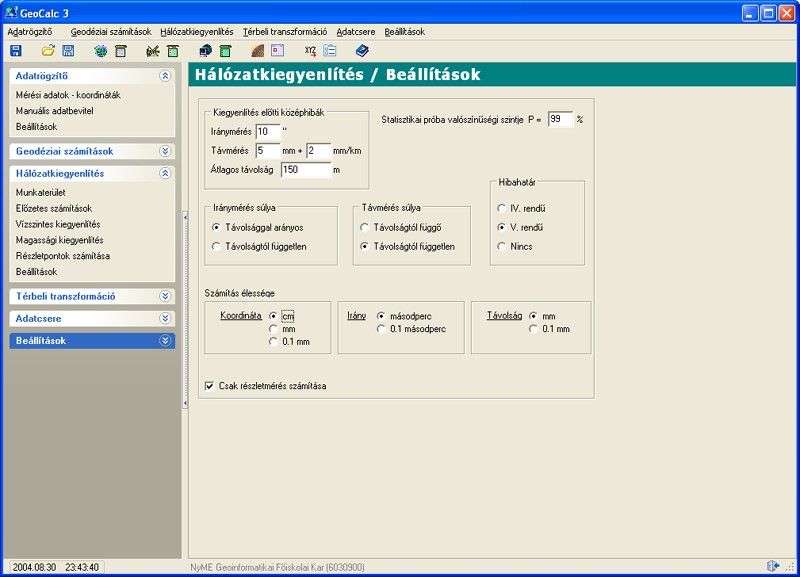Select Távolságtól független for Távmérés súlya
The width and height of the screenshot is (800, 577).
[x=407, y=246]
